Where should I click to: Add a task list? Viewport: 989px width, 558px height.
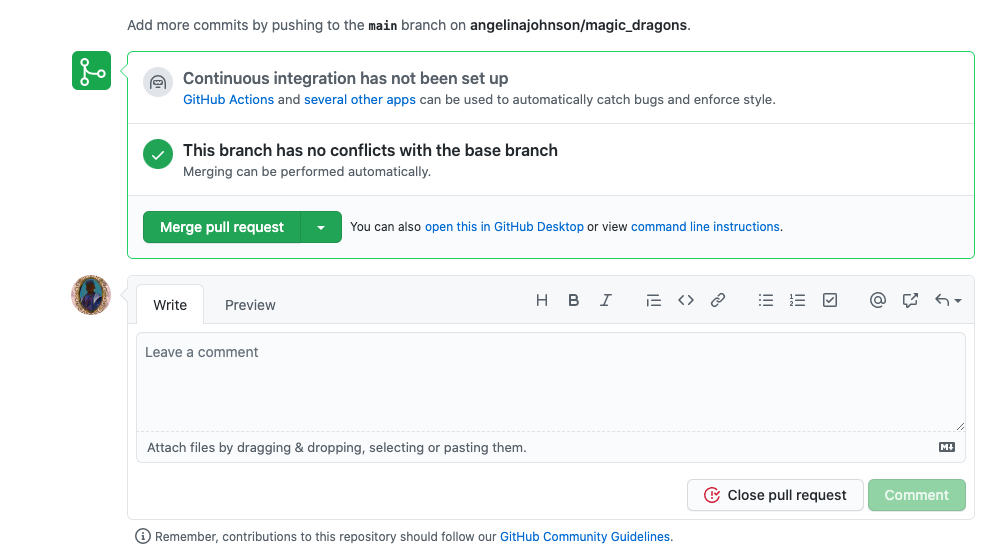(830, 300)
